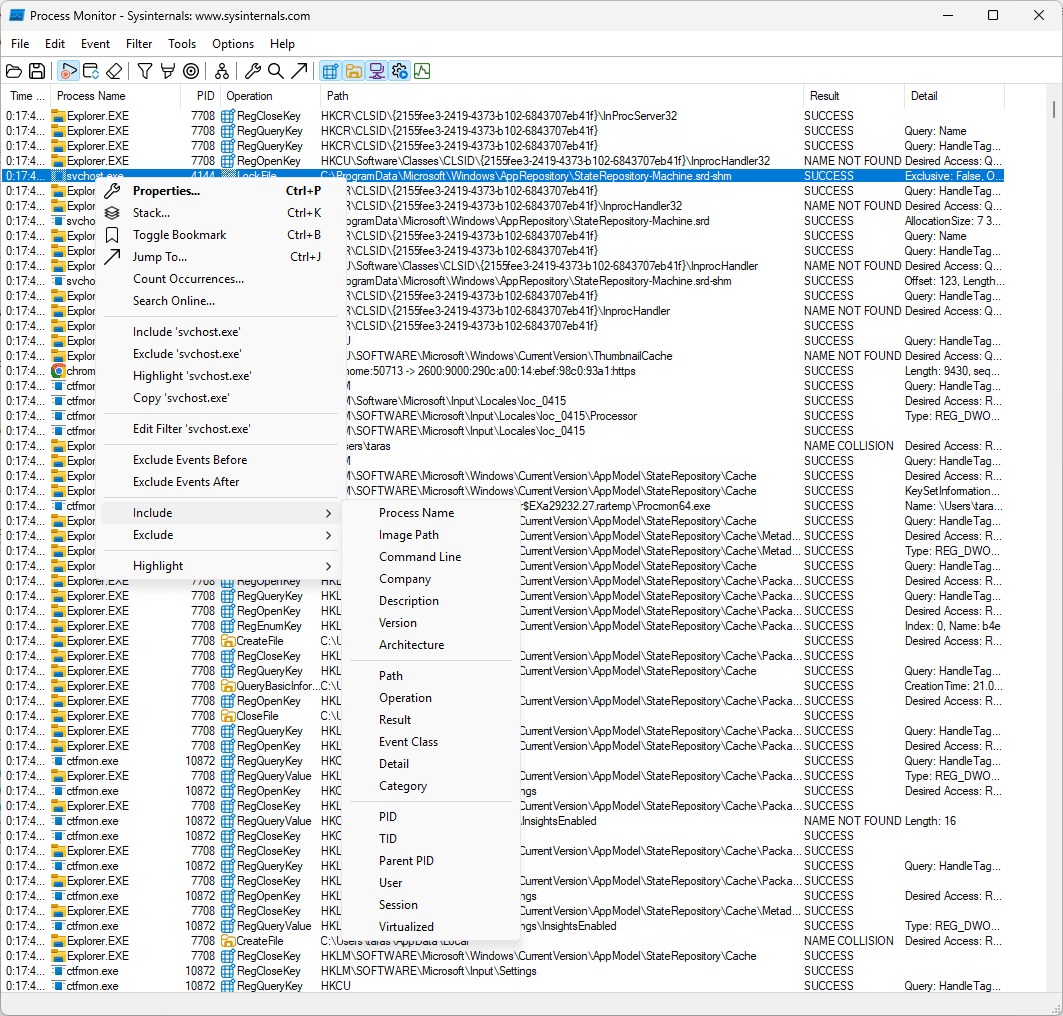Expand the Highlight submenu
1063x1016 pixels.
pos(220,566)
